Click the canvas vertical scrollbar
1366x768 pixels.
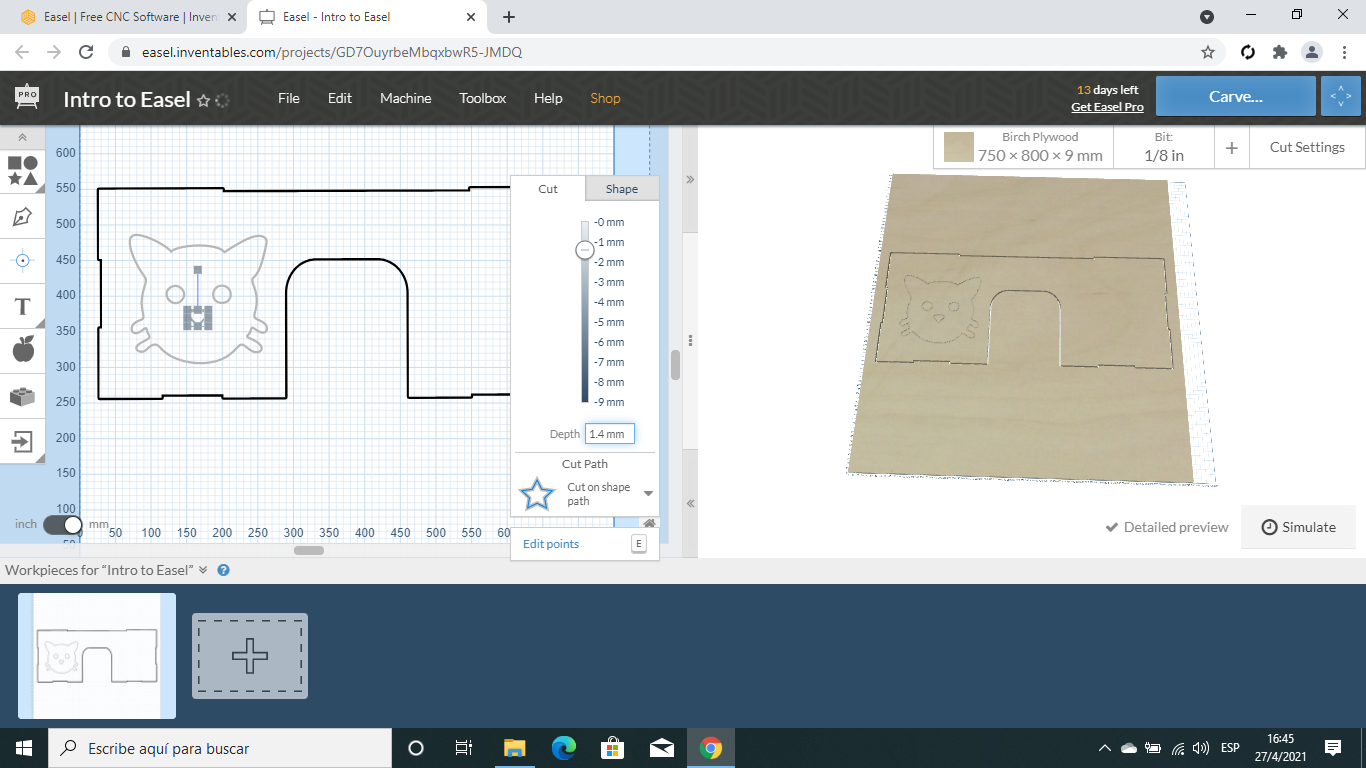675,364
